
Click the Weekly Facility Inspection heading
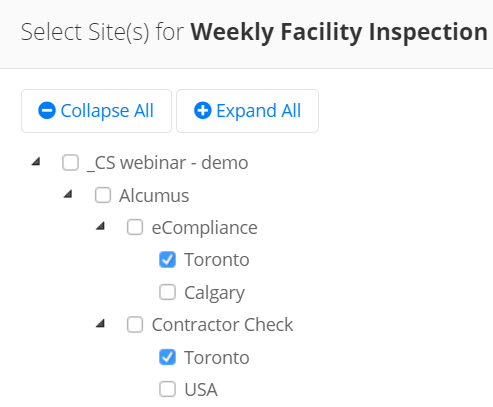(x=339, y=32)
